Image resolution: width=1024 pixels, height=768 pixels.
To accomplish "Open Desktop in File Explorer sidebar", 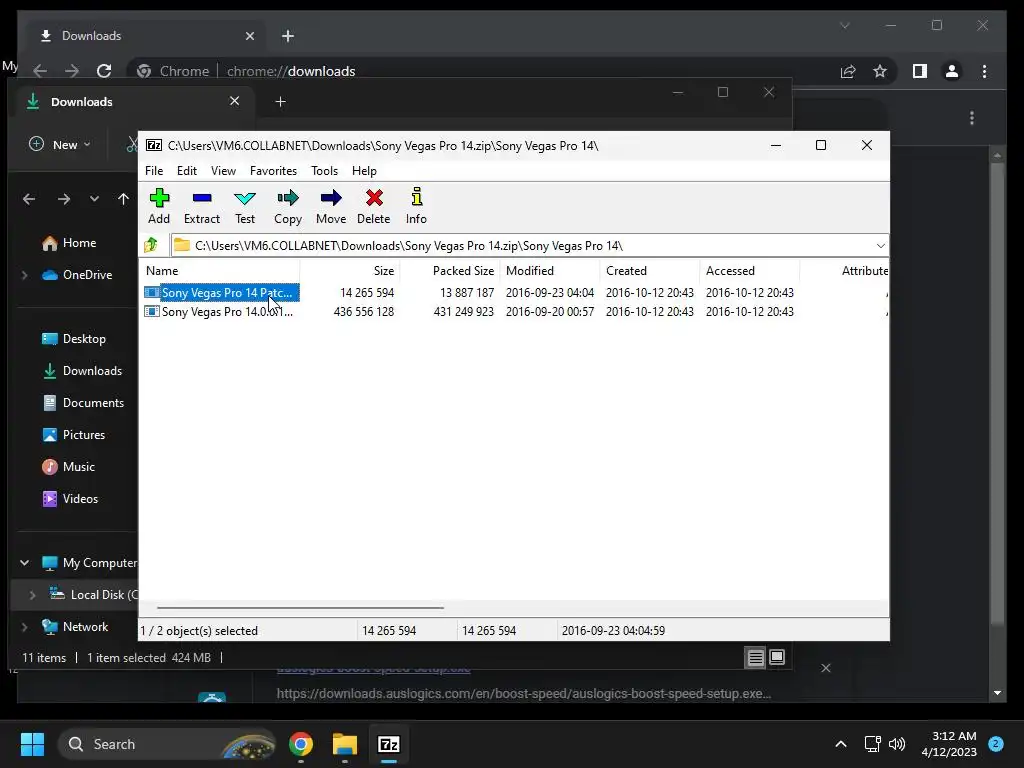I will (x=74, y=339).
